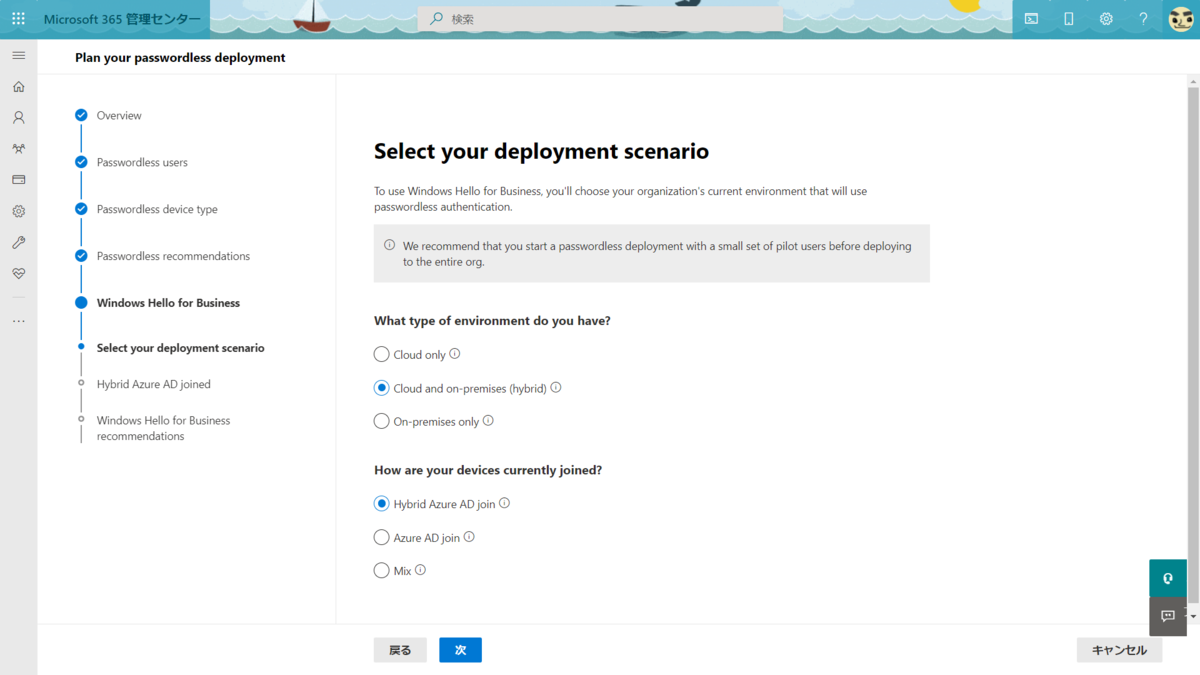Viewport: 1200px width, 675px height.
Task: Open the account profile avatar
Action: (x=1181, y=19)
